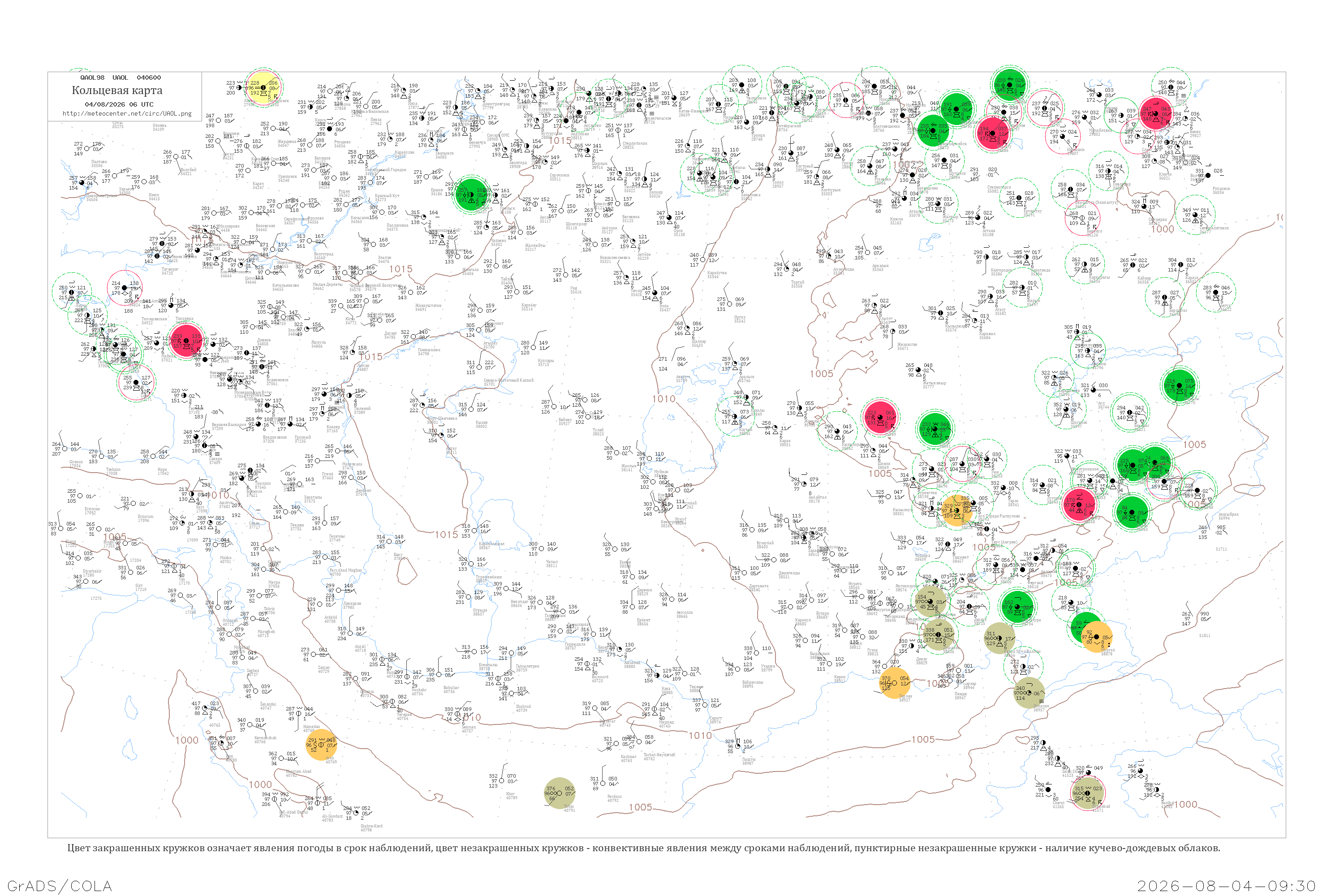Viewport: 1344px width, 896px height.
Task: Click the station label "Babulsar 40736"
Action: (451, 690)
